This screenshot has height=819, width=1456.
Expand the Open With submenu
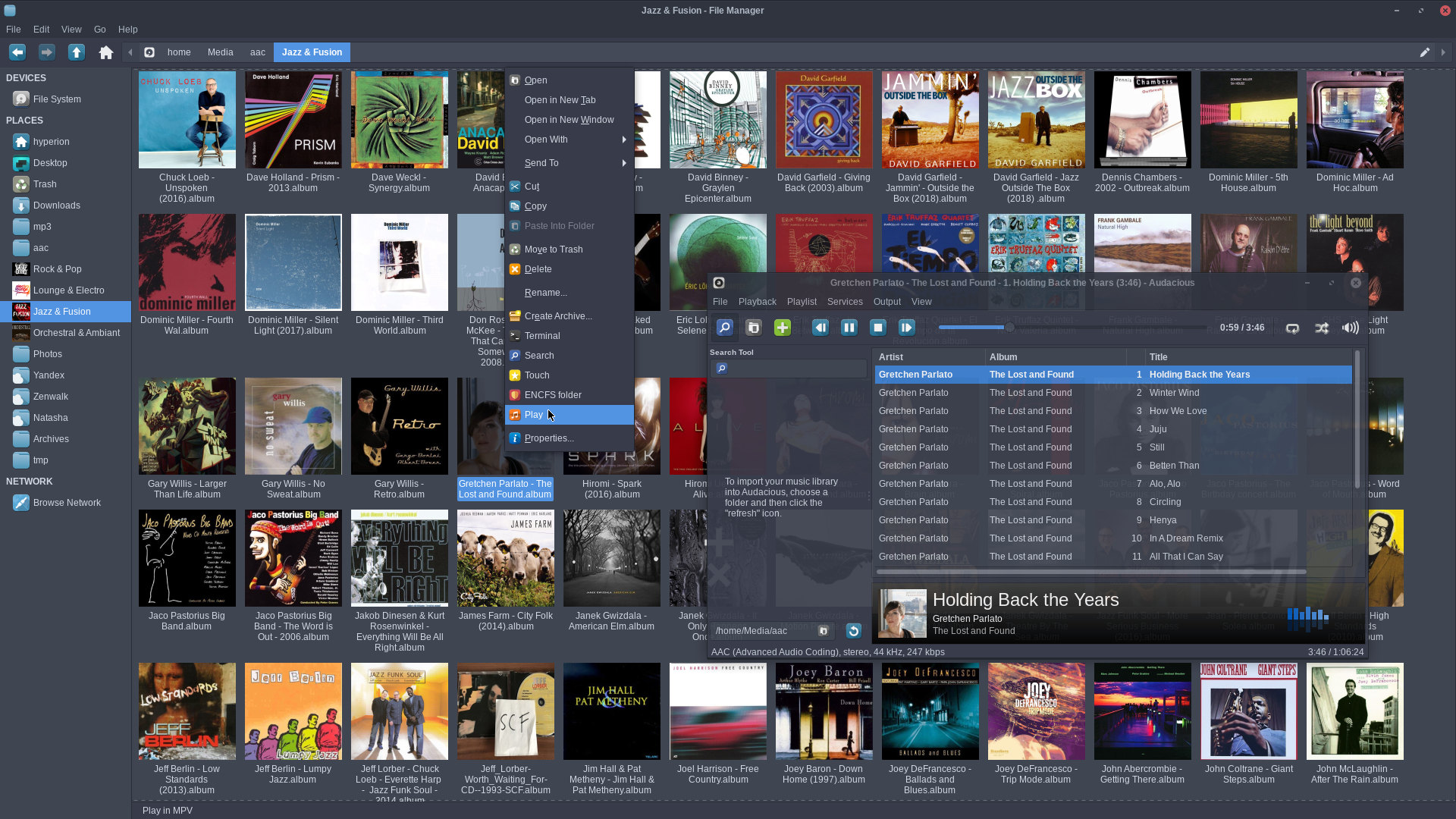[x=570, y=140]
